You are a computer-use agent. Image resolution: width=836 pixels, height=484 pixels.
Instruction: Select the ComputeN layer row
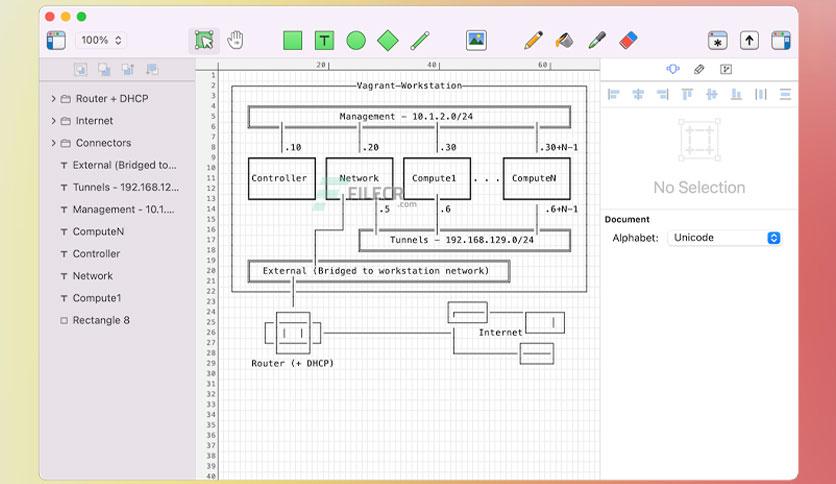click(117, 231)
